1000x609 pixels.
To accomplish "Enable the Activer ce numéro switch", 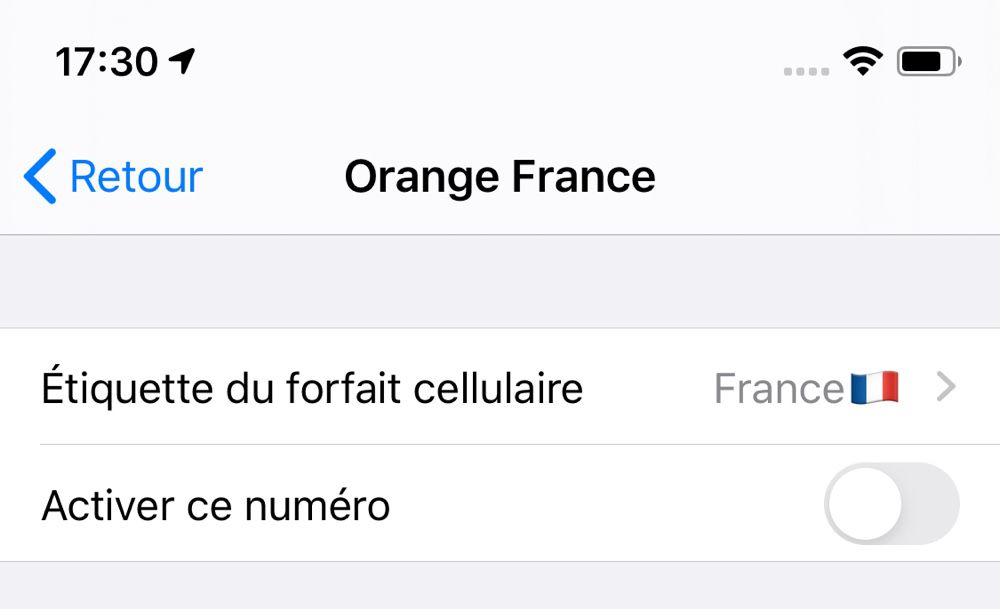I will point(892,504).
